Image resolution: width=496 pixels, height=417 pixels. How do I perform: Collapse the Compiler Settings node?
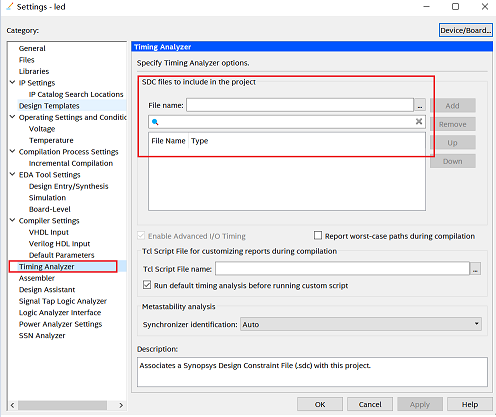click(x=12, y=220)
